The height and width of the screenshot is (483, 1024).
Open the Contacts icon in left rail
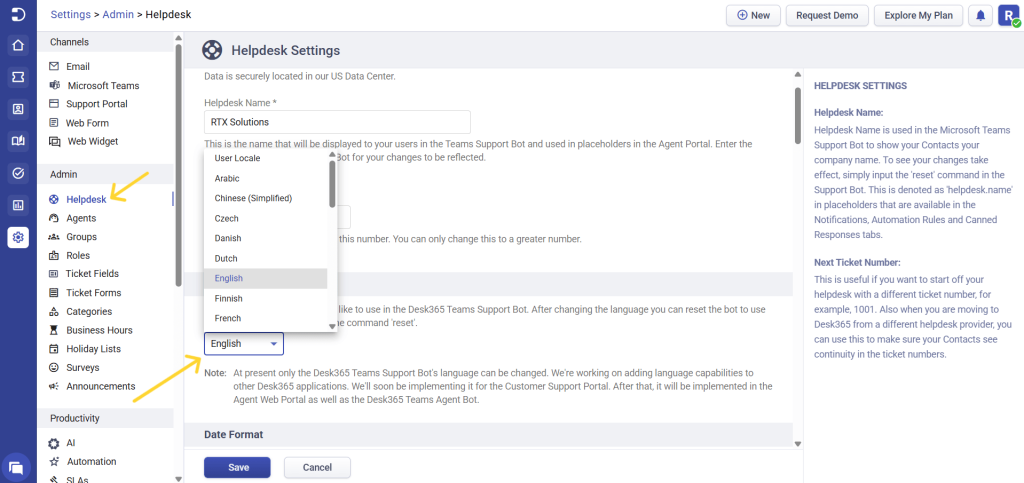[18, 109]
